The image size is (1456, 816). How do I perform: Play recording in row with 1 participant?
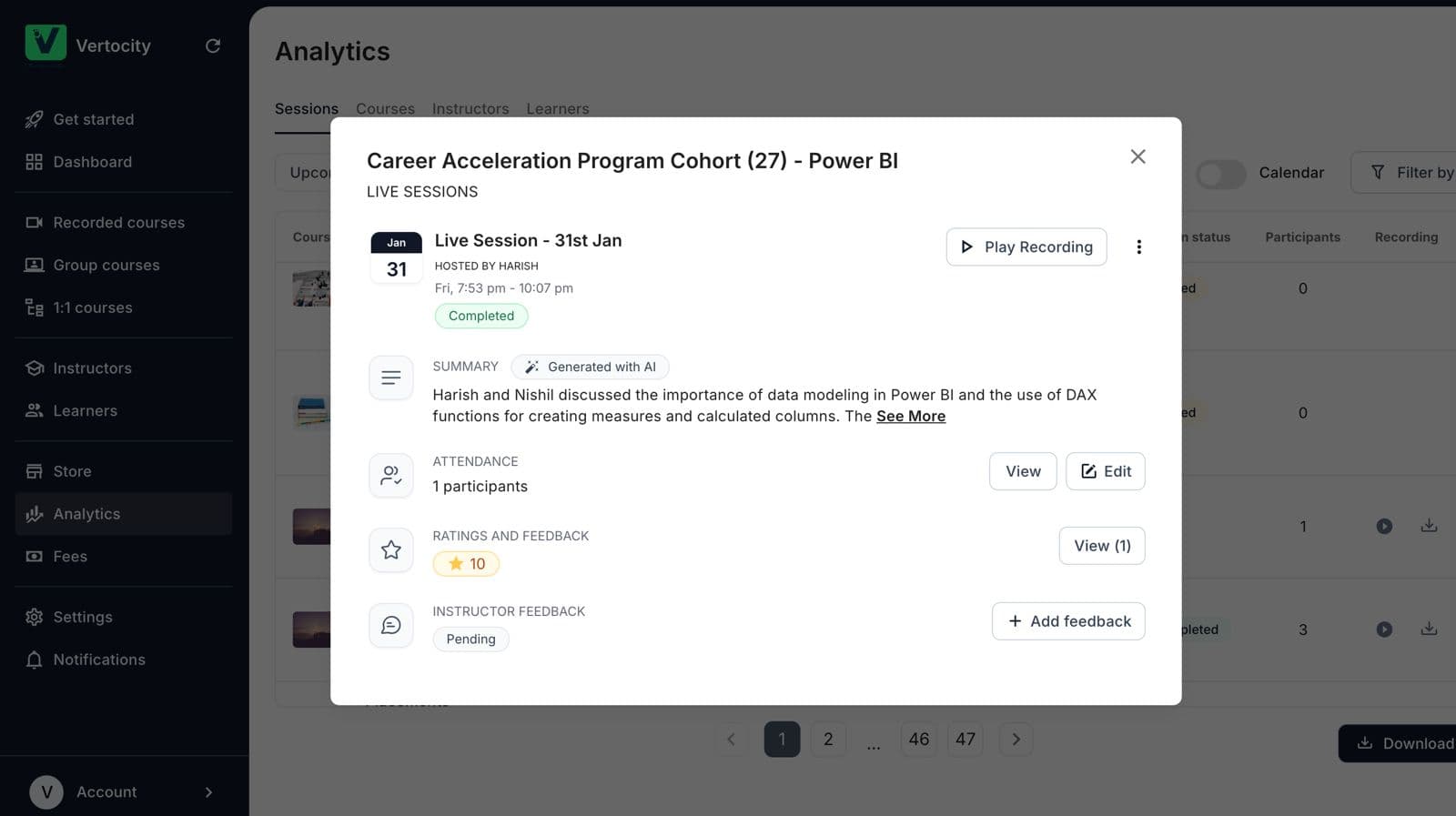click(x=1384, y=527)
